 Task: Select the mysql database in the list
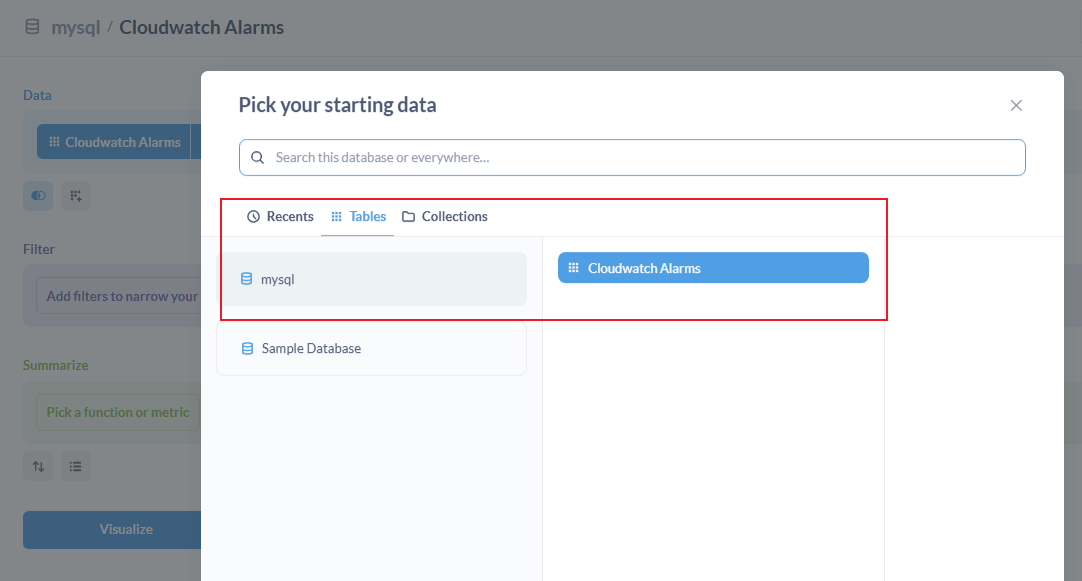point(372,279)
